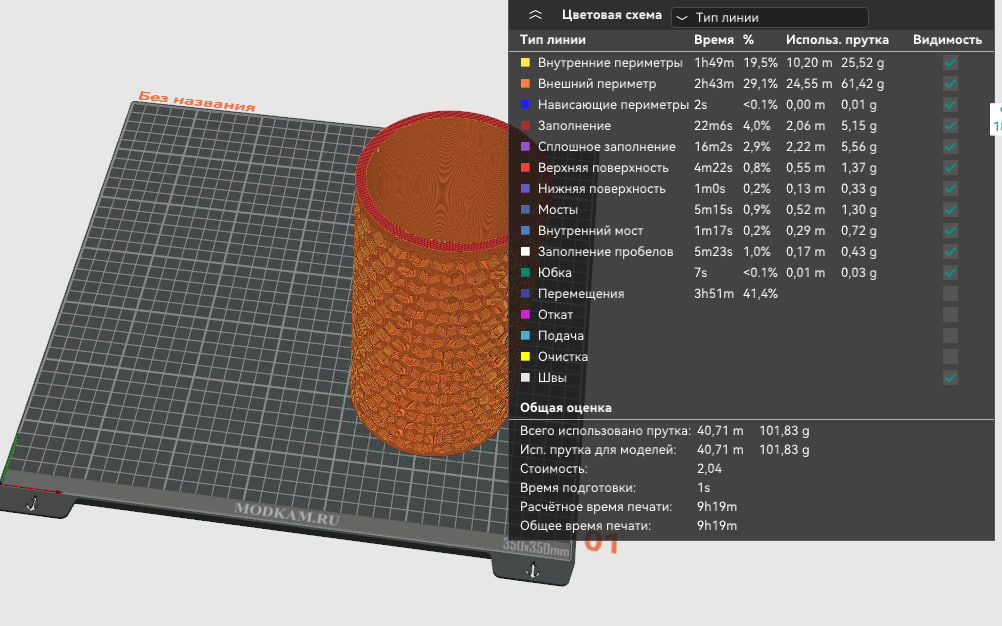Click the magenta Откат color swatch
The height and width of the screenshot is (626, 1002).
[525, 315]
